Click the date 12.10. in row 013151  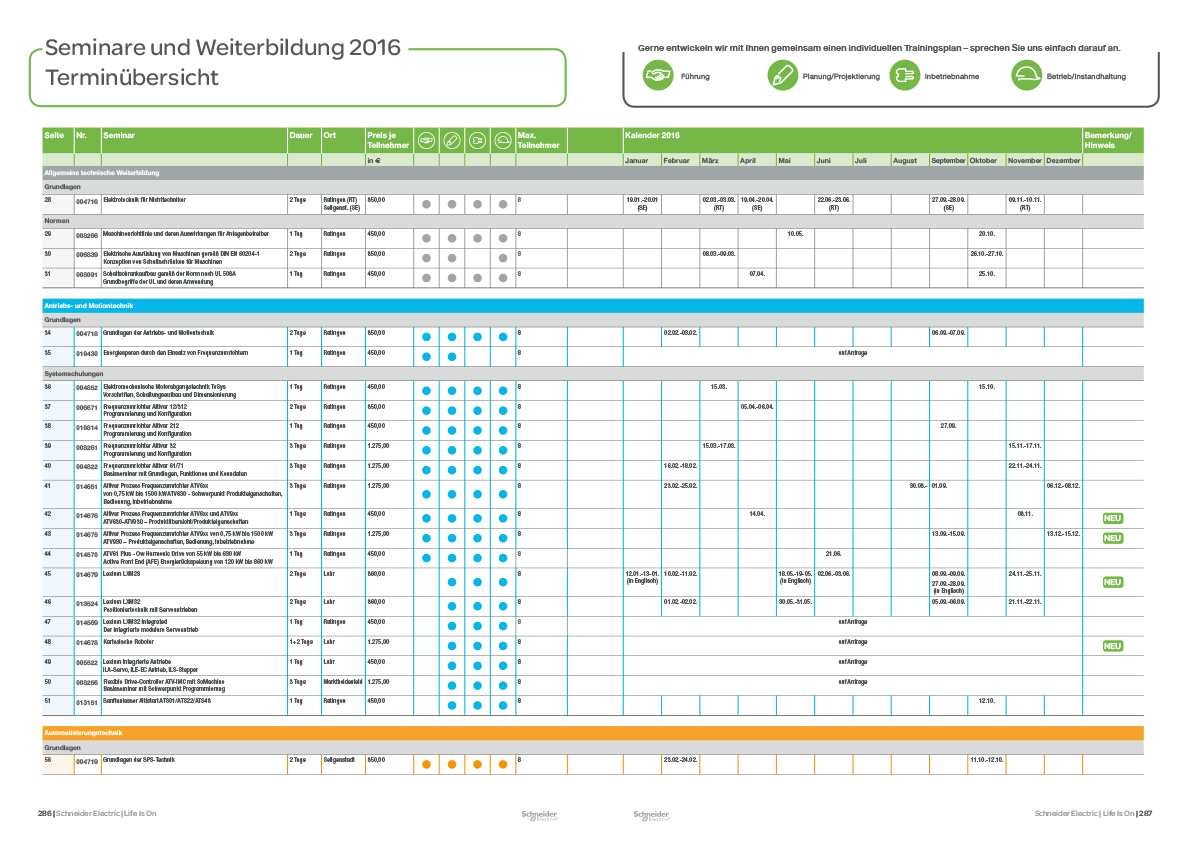point(987,701)
